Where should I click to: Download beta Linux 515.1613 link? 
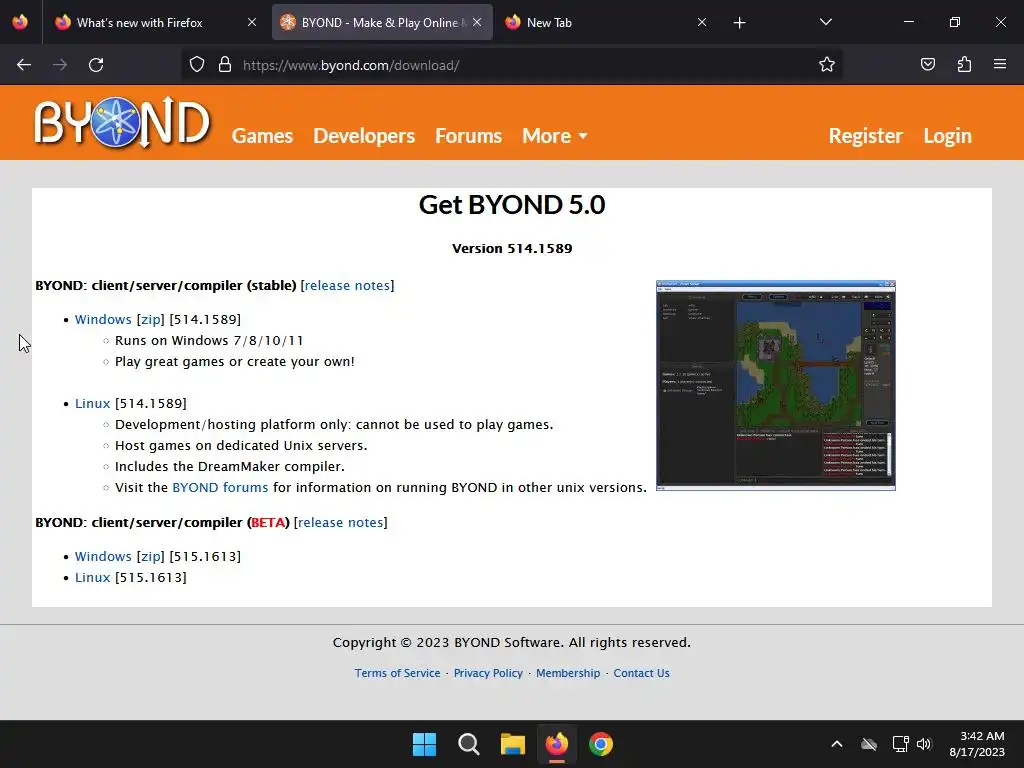click(x=93, y=577)
